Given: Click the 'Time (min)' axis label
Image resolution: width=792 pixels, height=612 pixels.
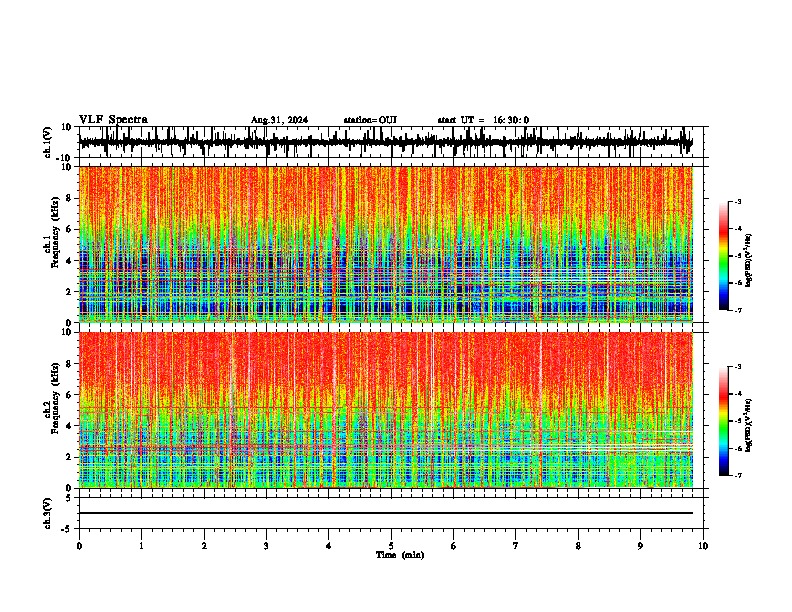Looking at the screenshot, I should click(400, 555).
